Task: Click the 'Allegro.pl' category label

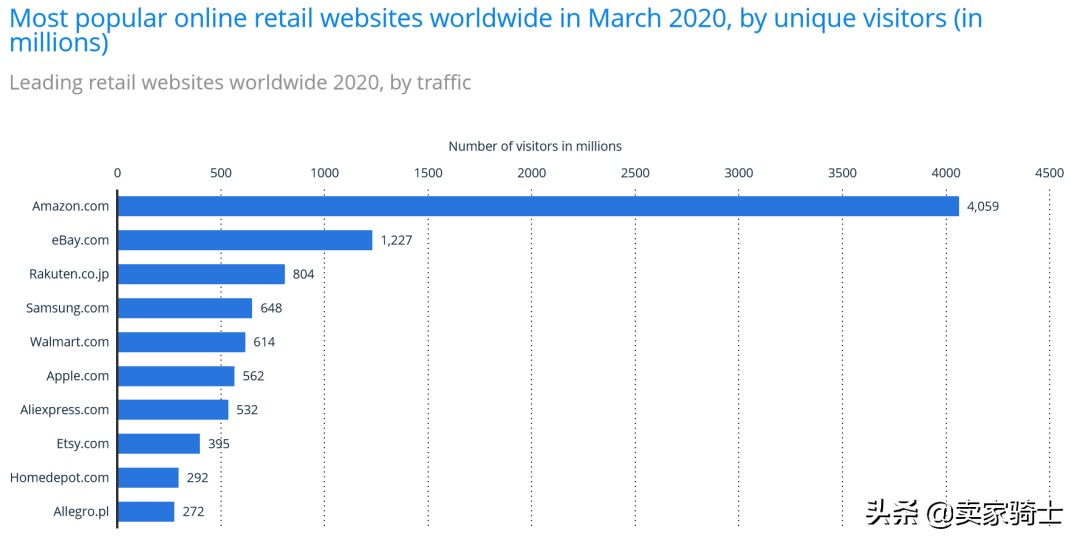Action: coord(81,512)
